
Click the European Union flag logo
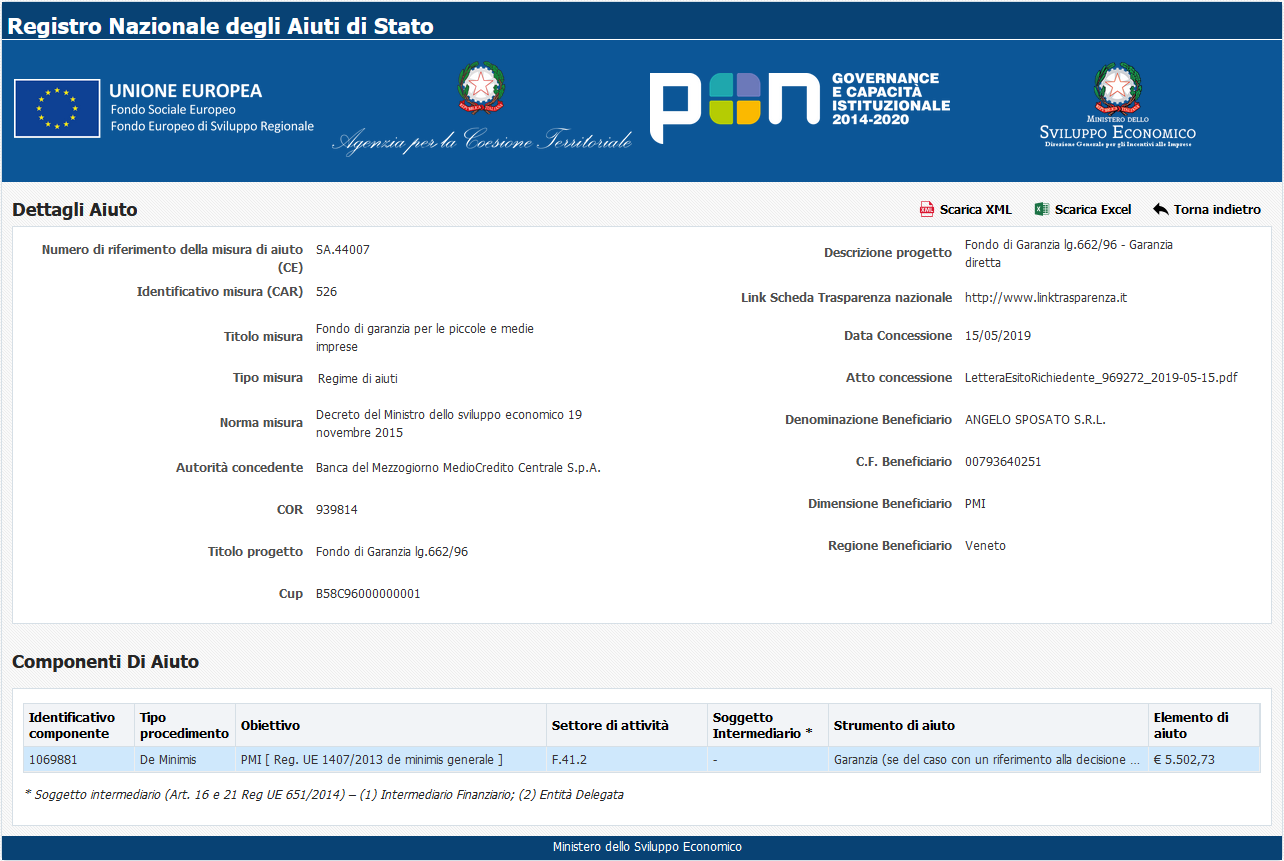(57, 108)
